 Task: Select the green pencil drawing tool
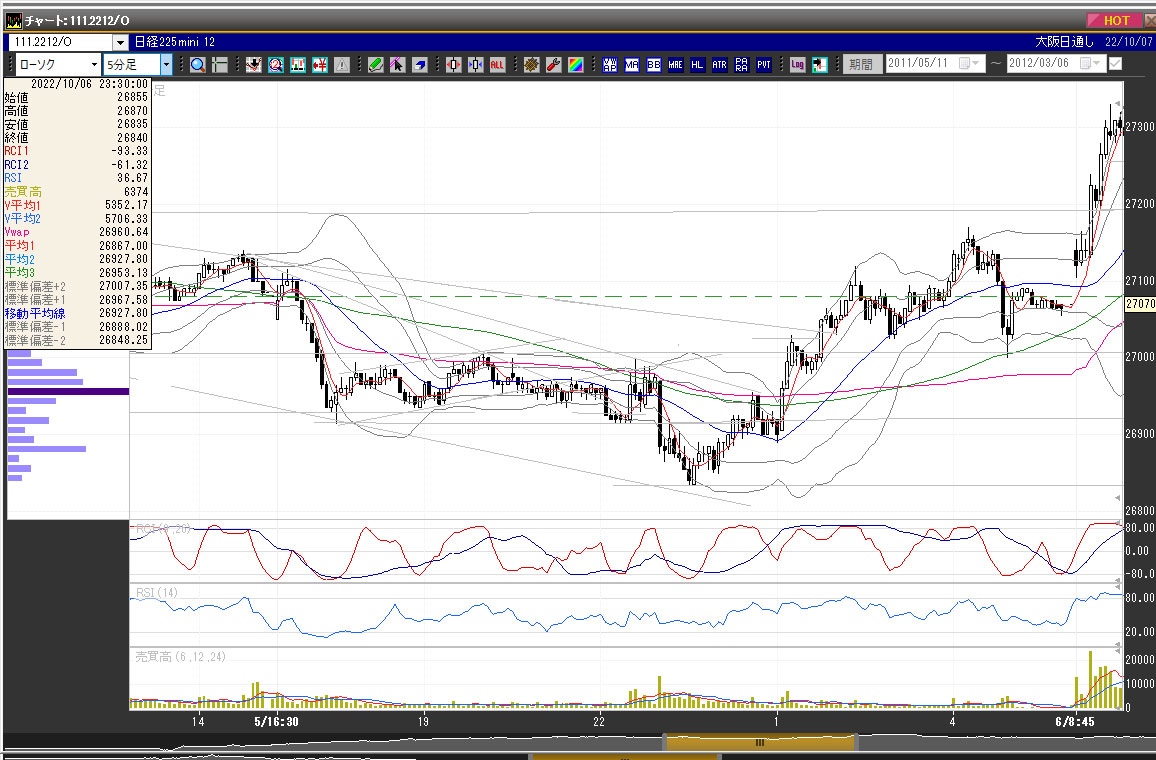coord(375,65)
